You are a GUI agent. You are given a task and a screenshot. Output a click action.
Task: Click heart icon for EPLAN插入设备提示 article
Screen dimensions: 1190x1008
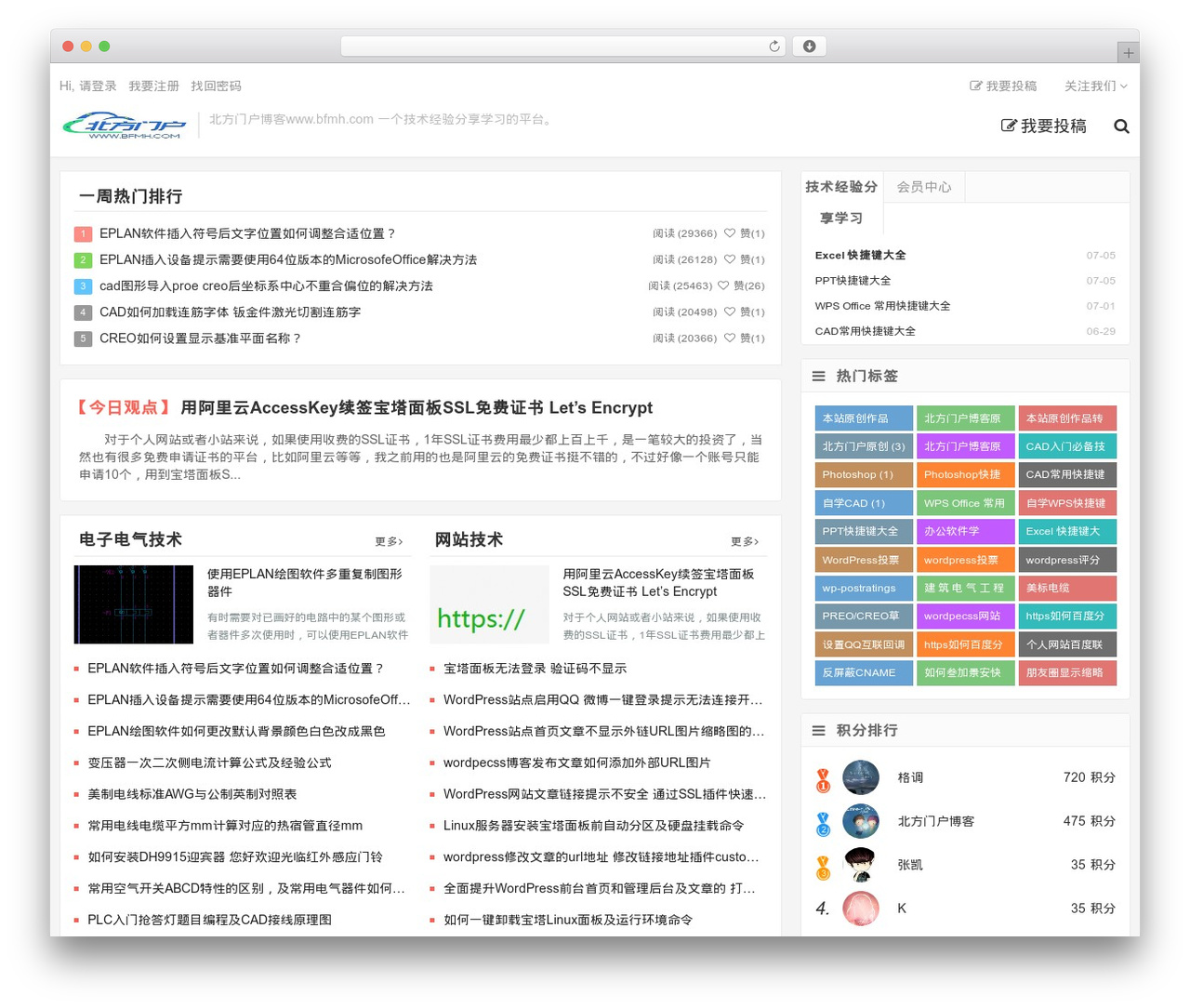[730, 259]
